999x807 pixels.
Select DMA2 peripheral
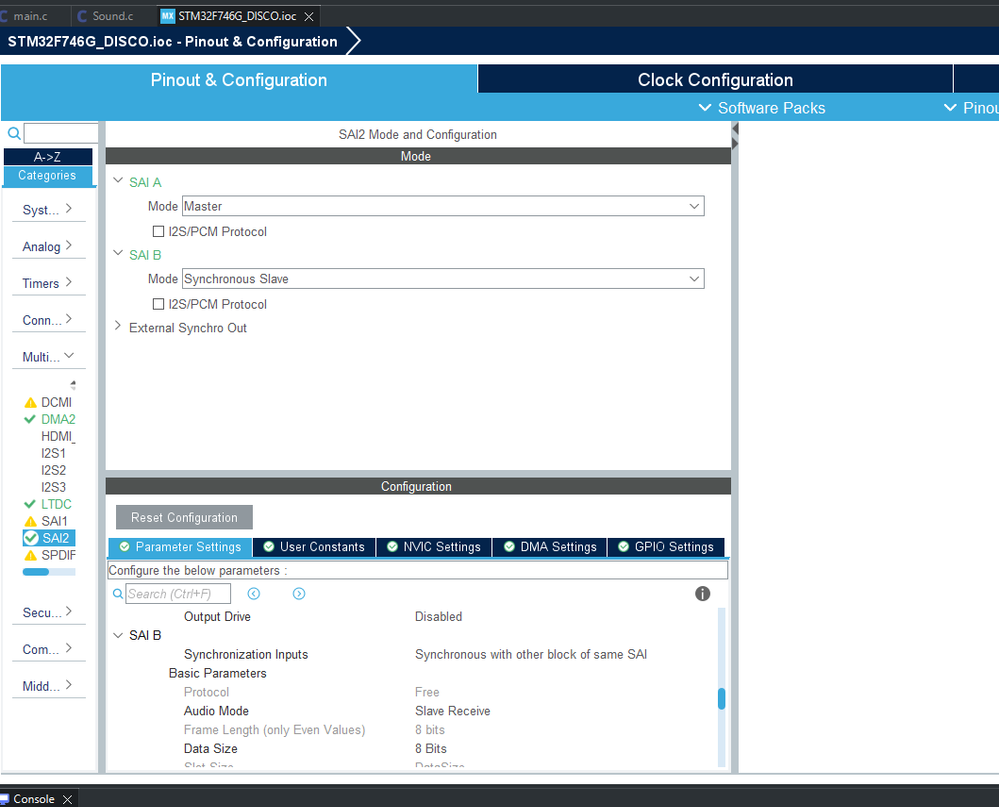(x=58, y=419)
